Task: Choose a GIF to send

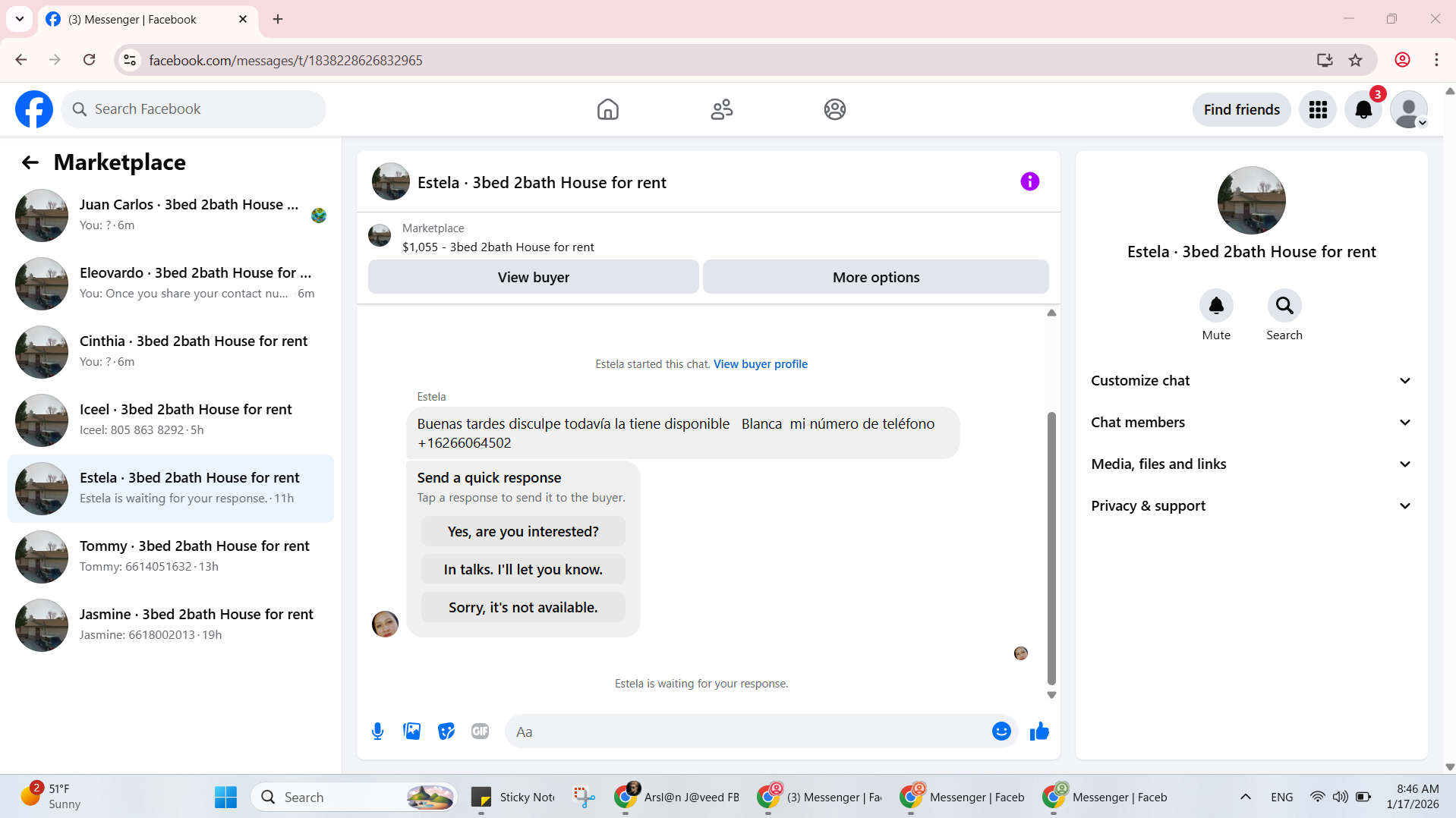Action: (x=481, y=731)
